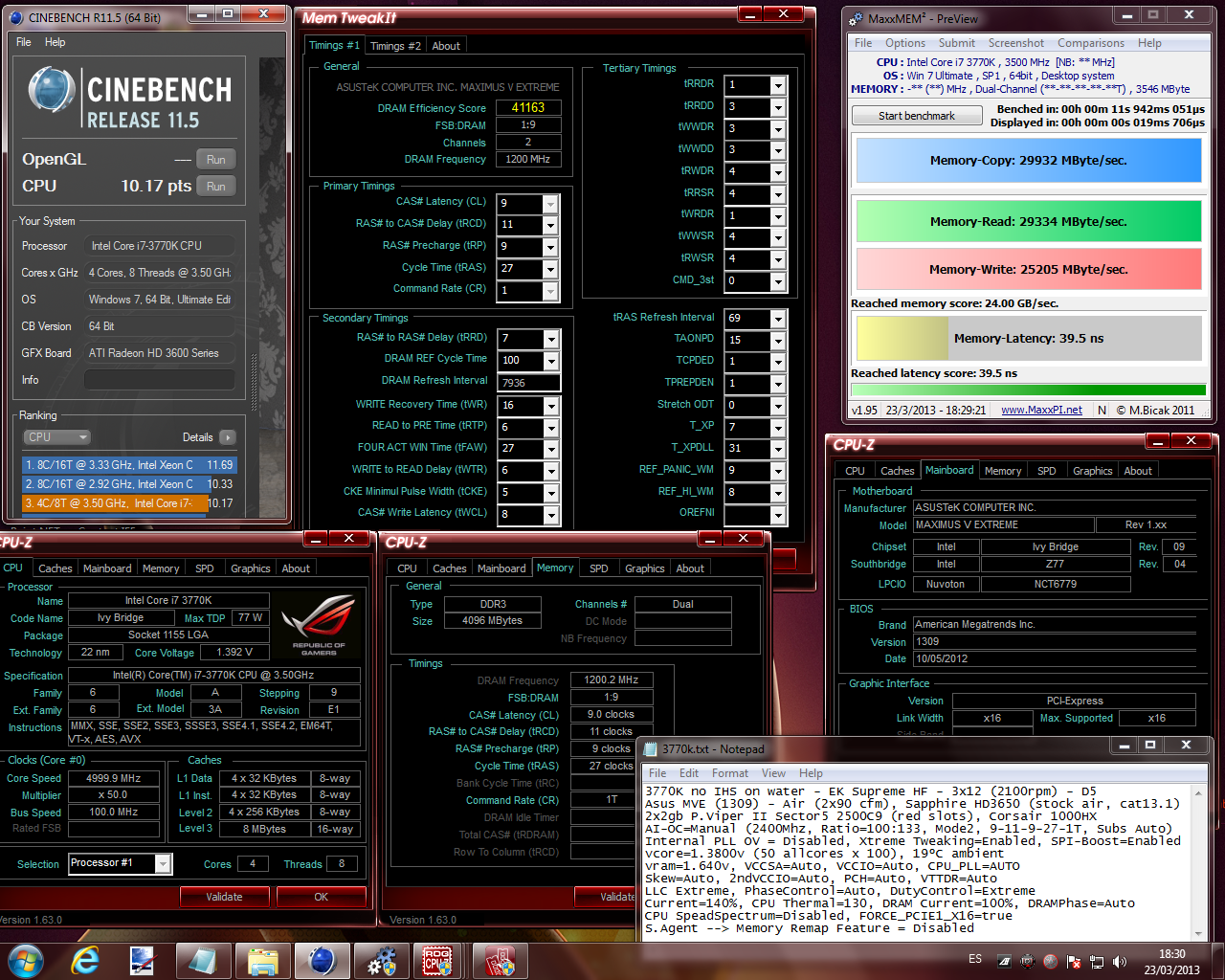Open the CPU ranking dropdown in Cinebench

56,437
